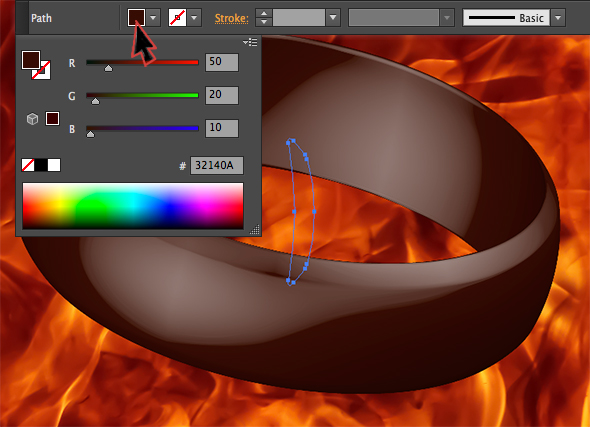590x427 pixels.
Task: Click the blue B slider handle
Action: (90, 134)
